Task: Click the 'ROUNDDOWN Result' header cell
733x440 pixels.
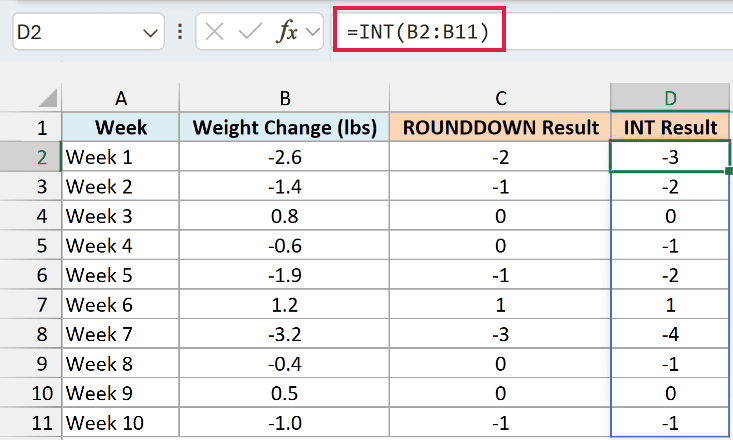Action: (x=500, y=127)
